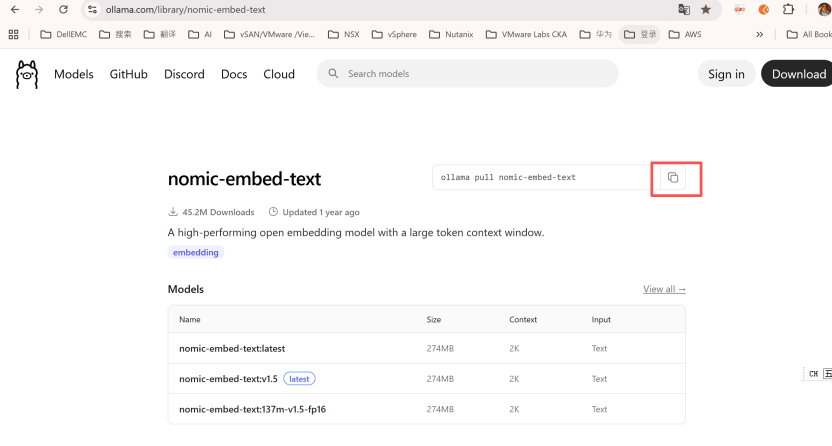Open the Models navigation item
The image size is (832, 446).
tap(74, 74)
